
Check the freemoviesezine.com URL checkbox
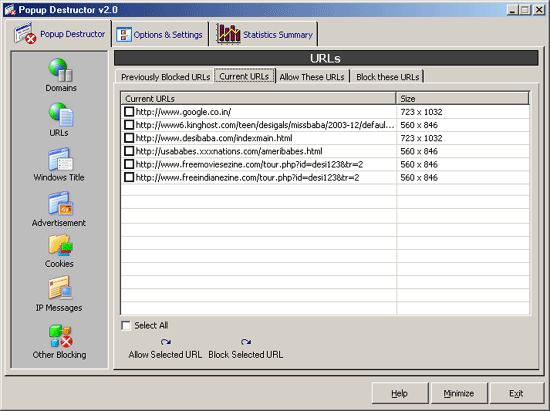click(x=129, y=164)
